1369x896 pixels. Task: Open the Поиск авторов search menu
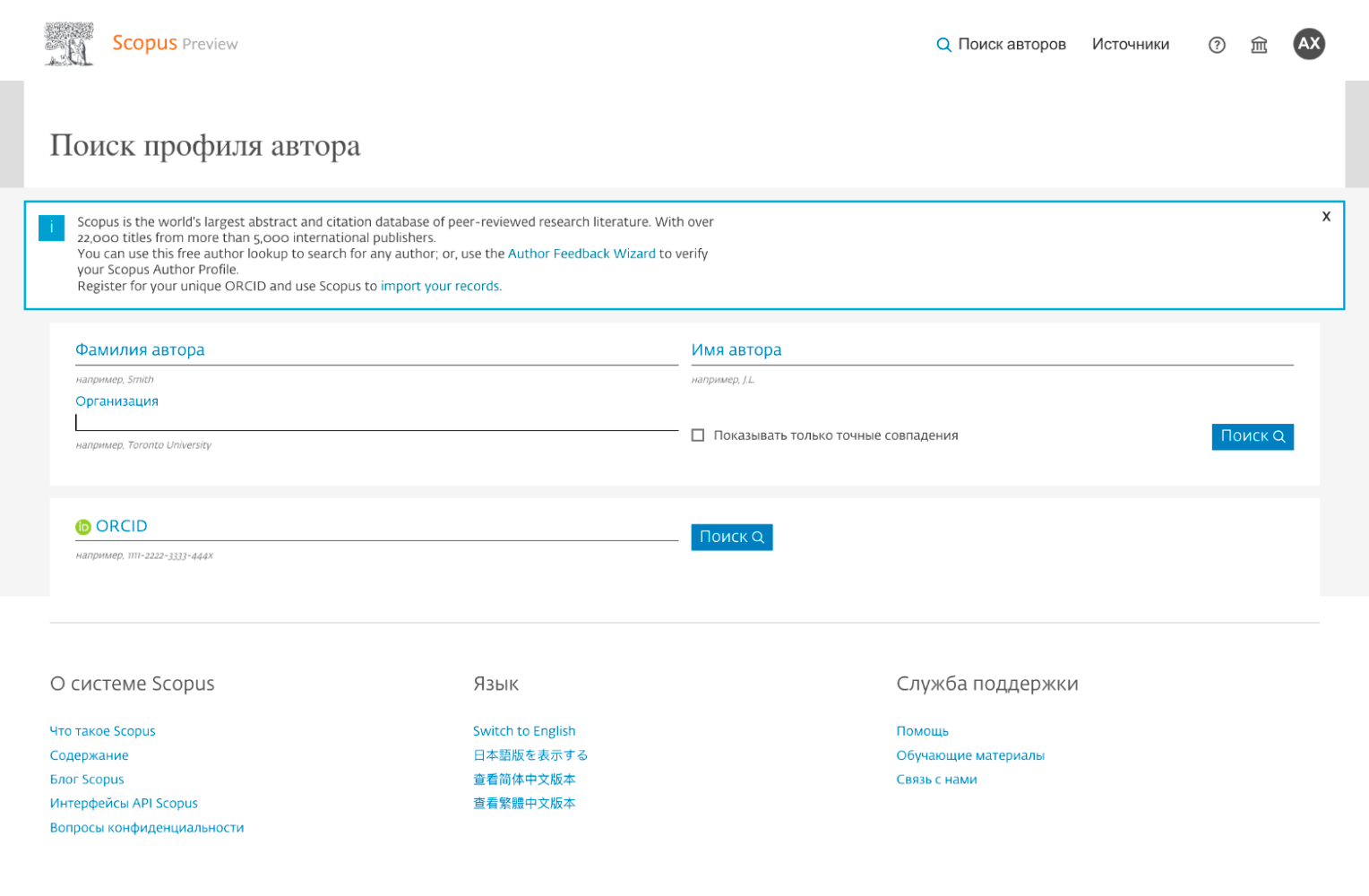(1001, 44)
